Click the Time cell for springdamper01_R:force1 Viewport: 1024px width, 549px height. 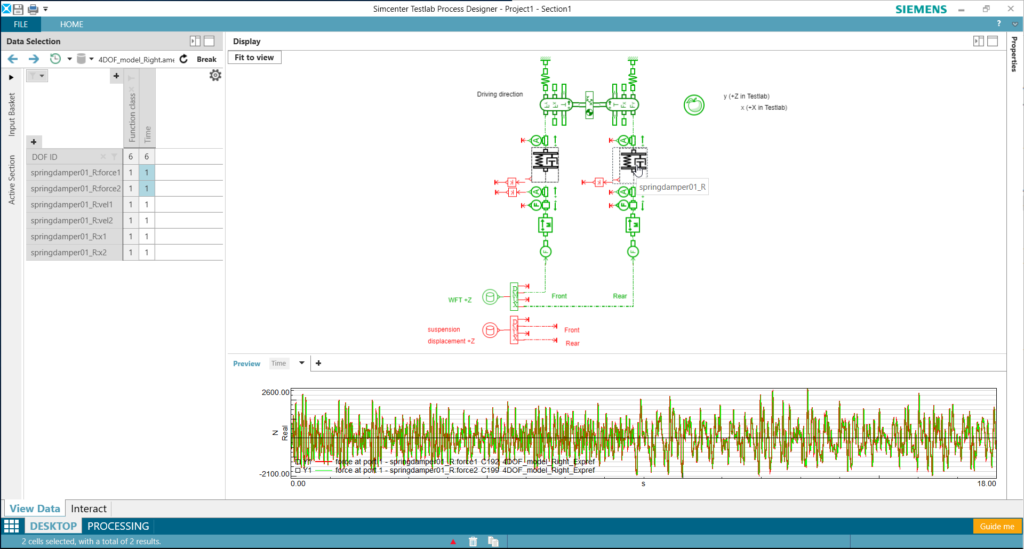147,172
